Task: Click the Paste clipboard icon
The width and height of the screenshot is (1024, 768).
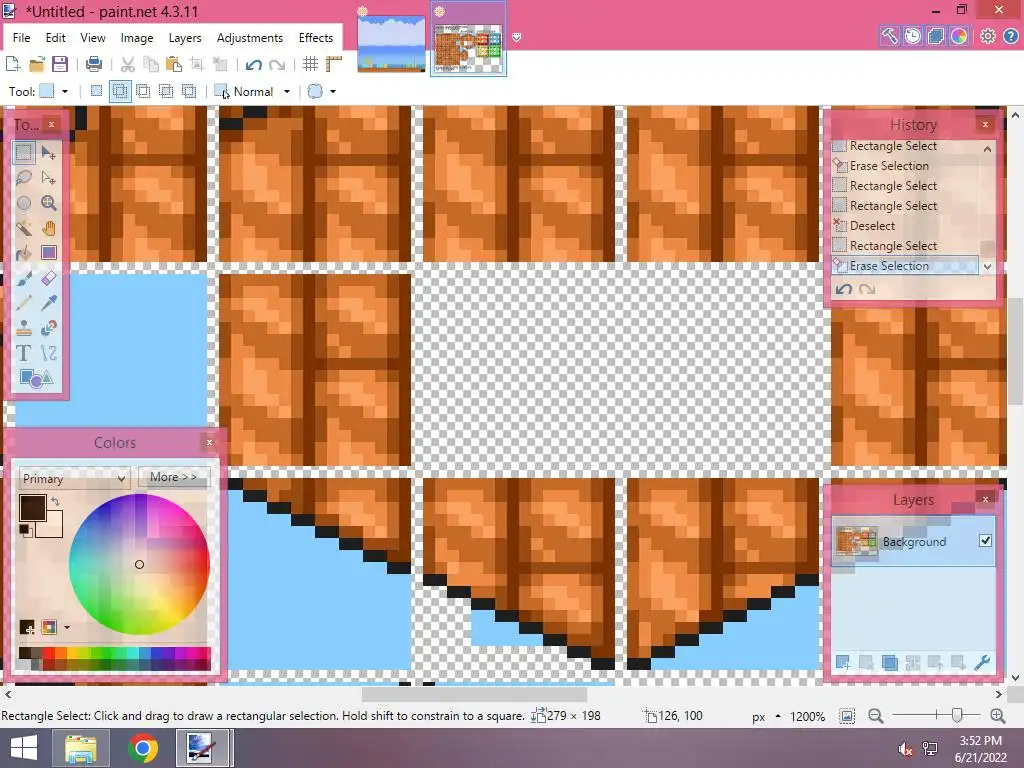Action: [x=174, y=64]
